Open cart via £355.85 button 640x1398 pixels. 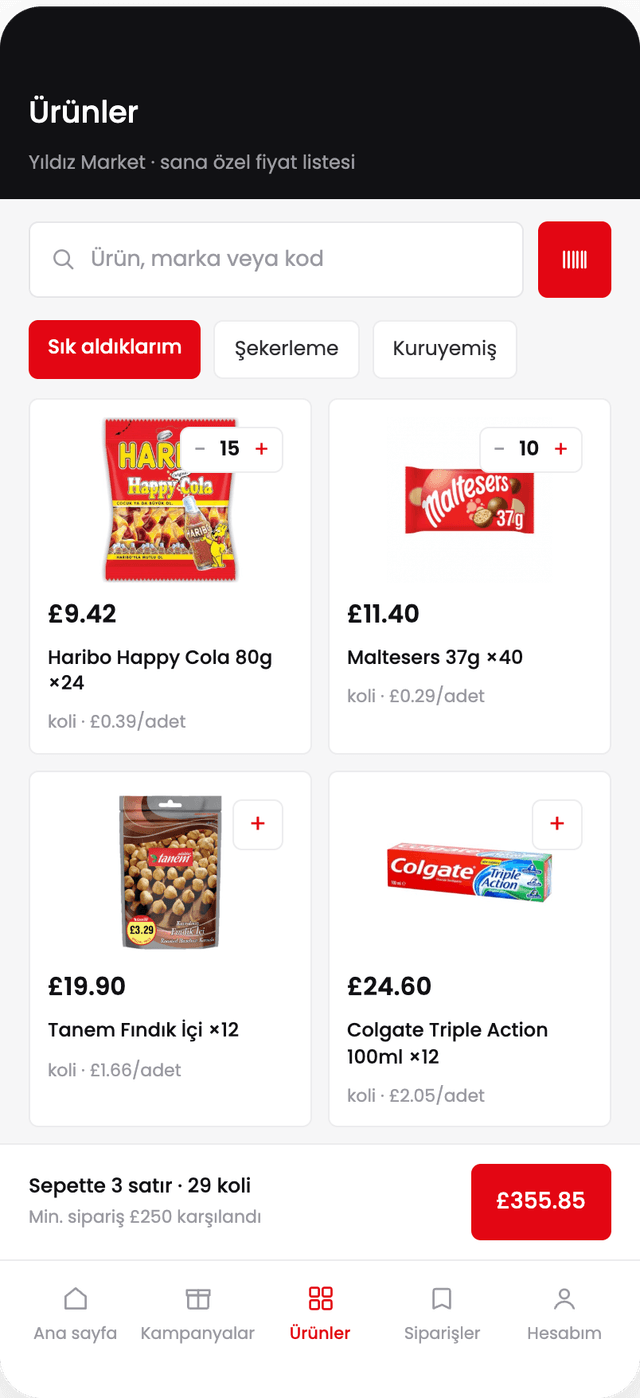point(541,1201)
